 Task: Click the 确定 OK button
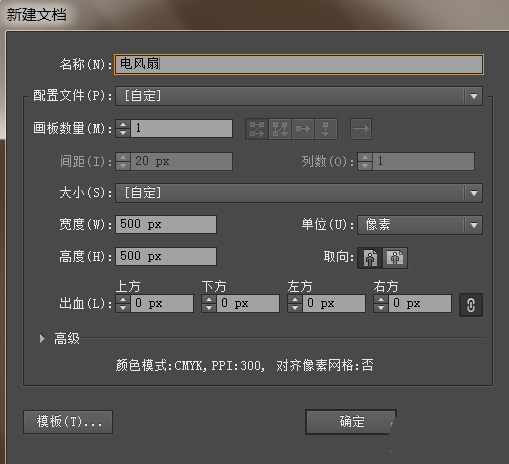(x=351, y=422)
